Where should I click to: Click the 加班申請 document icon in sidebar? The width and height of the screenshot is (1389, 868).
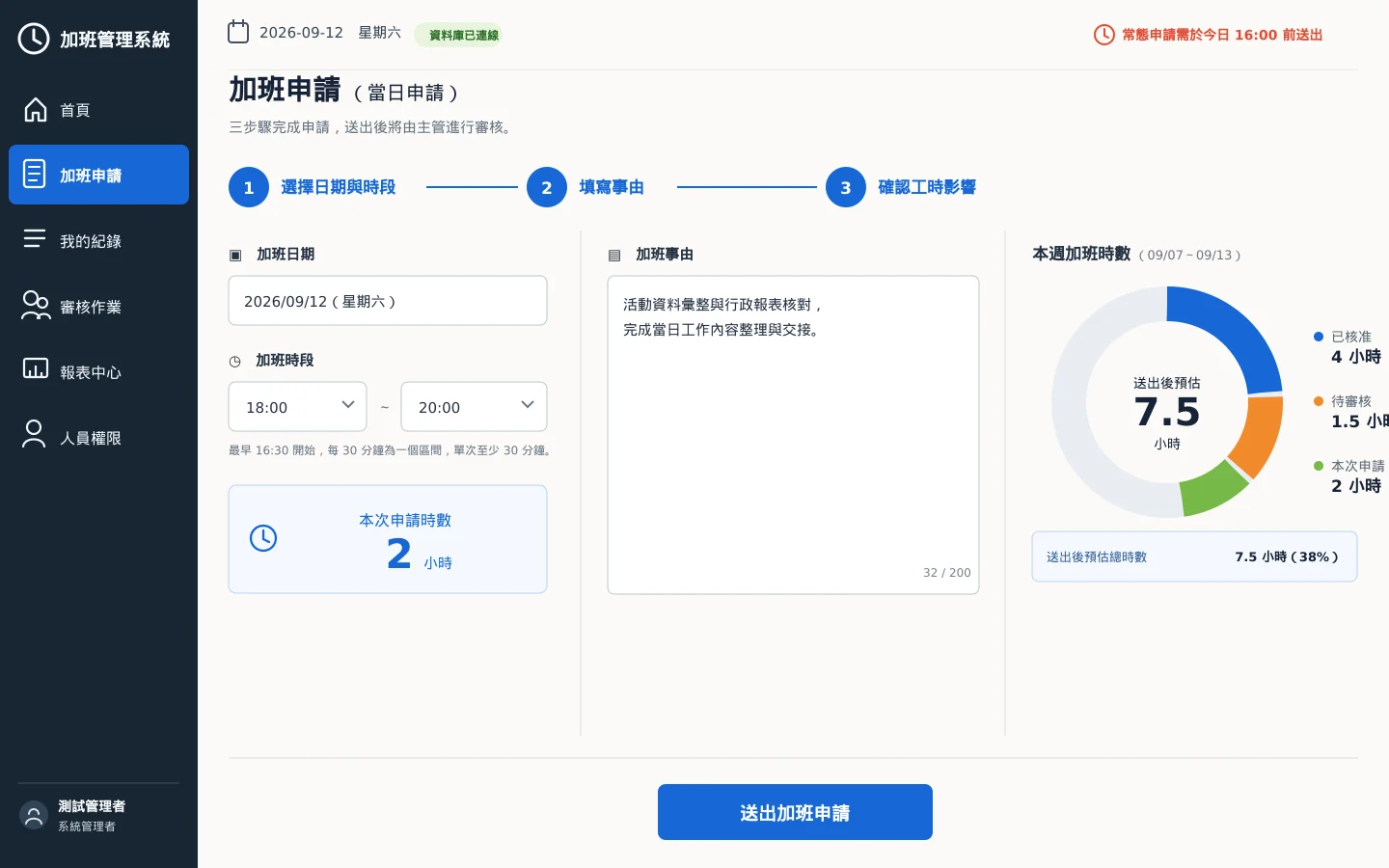(x=35, y=175)
